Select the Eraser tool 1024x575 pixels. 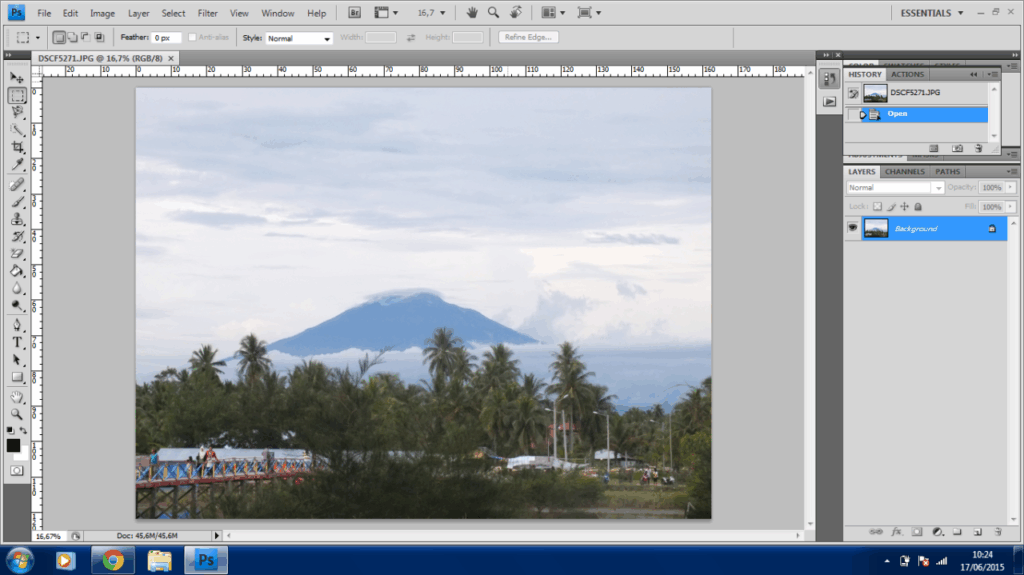point(17,254)
